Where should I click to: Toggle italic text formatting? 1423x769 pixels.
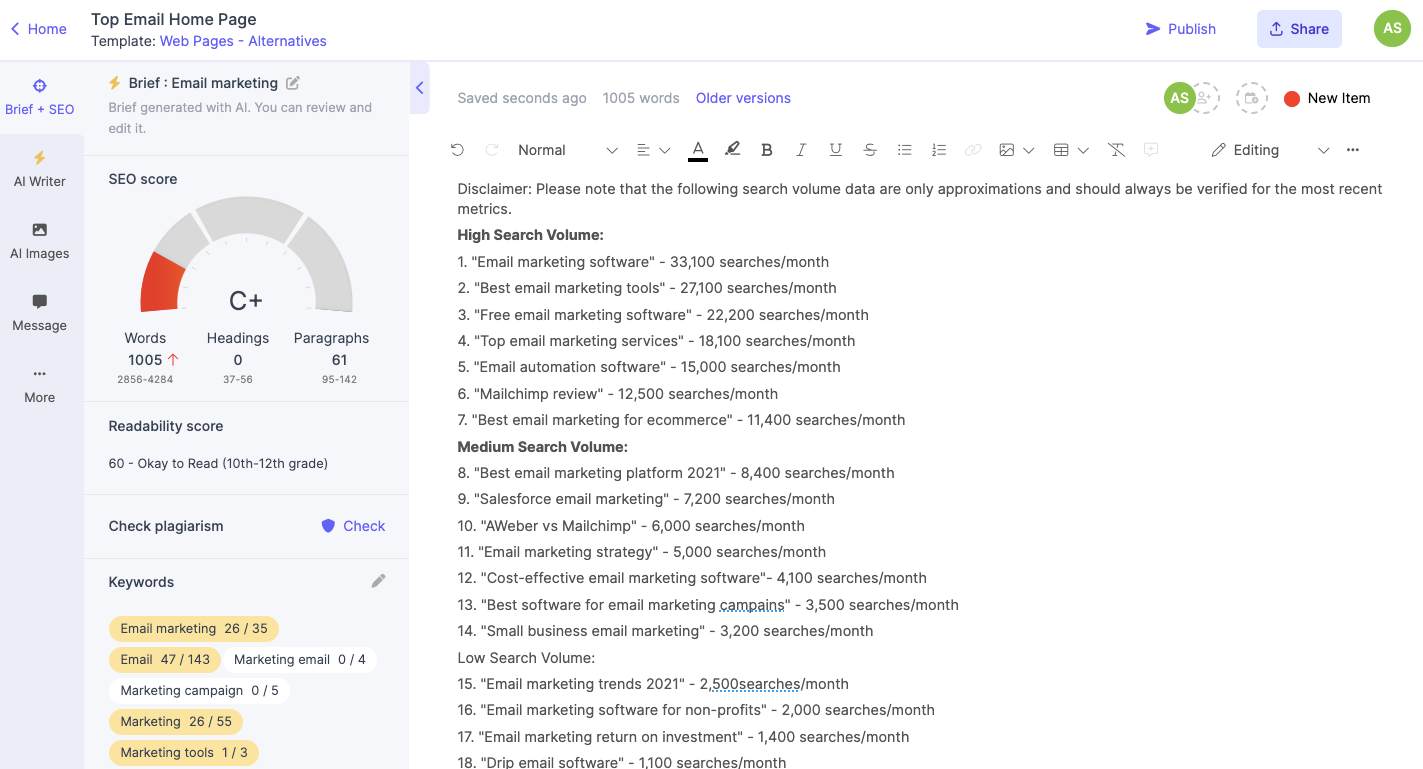801,150
